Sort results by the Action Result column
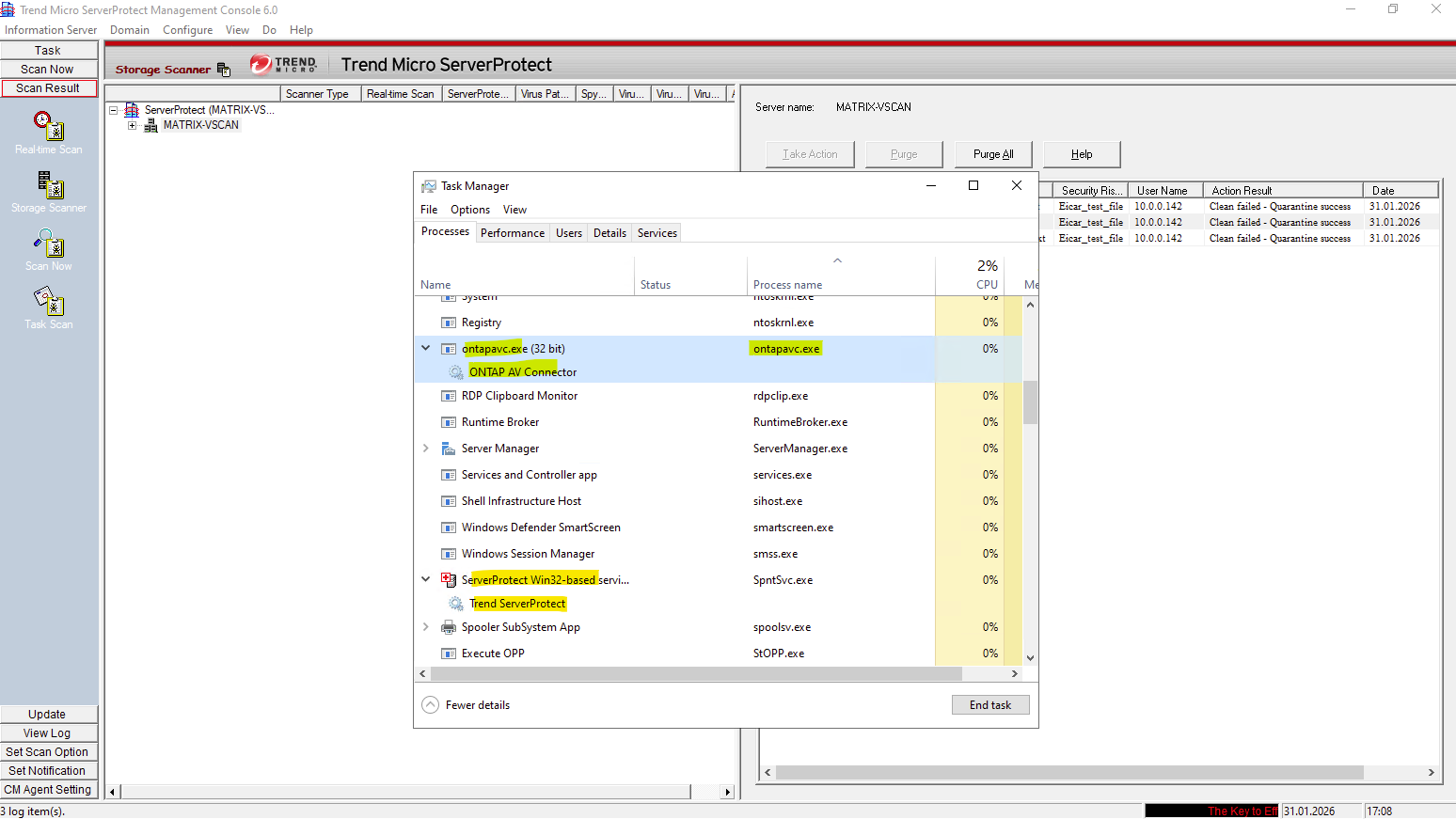 1281,190
